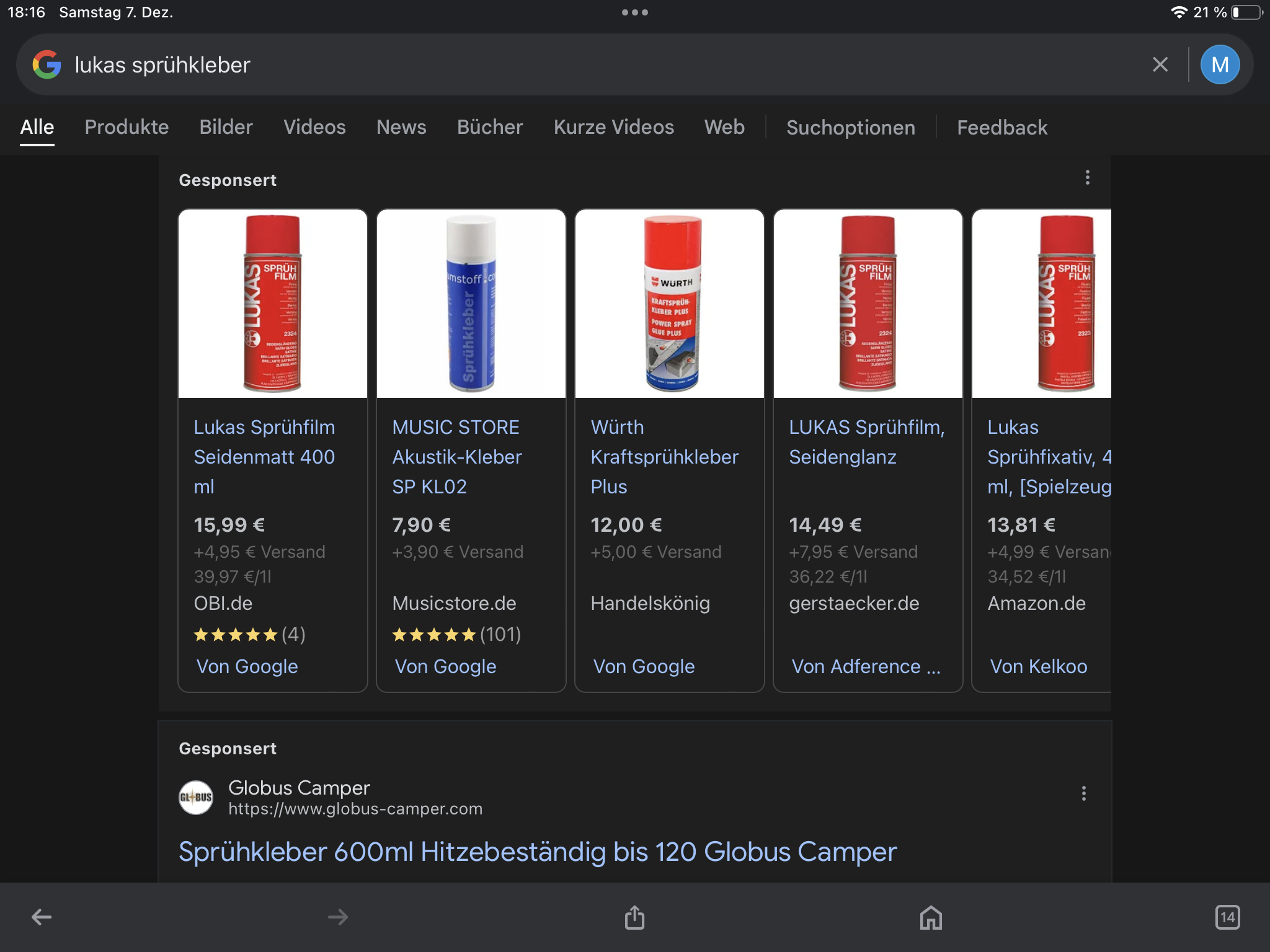Click 'Von Kelkoo' link
This screenshot has width=1270, height=952.
(1039, 666)
